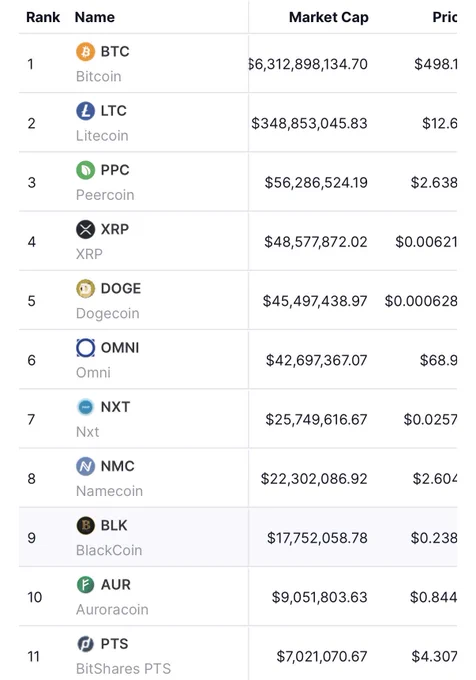Click the green Peercoin leaf icon

coord(85,170)
